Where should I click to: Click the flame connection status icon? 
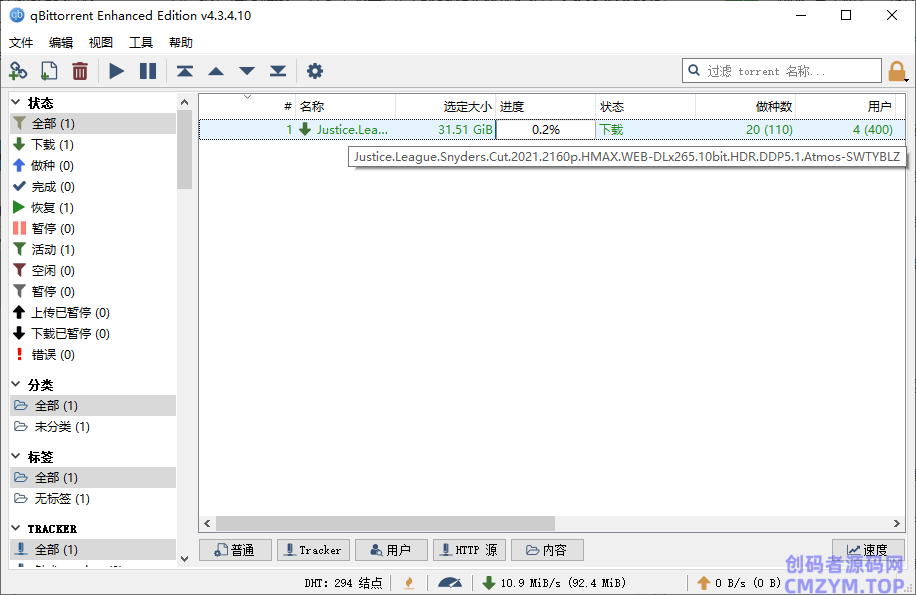click(x=408, y=583)
